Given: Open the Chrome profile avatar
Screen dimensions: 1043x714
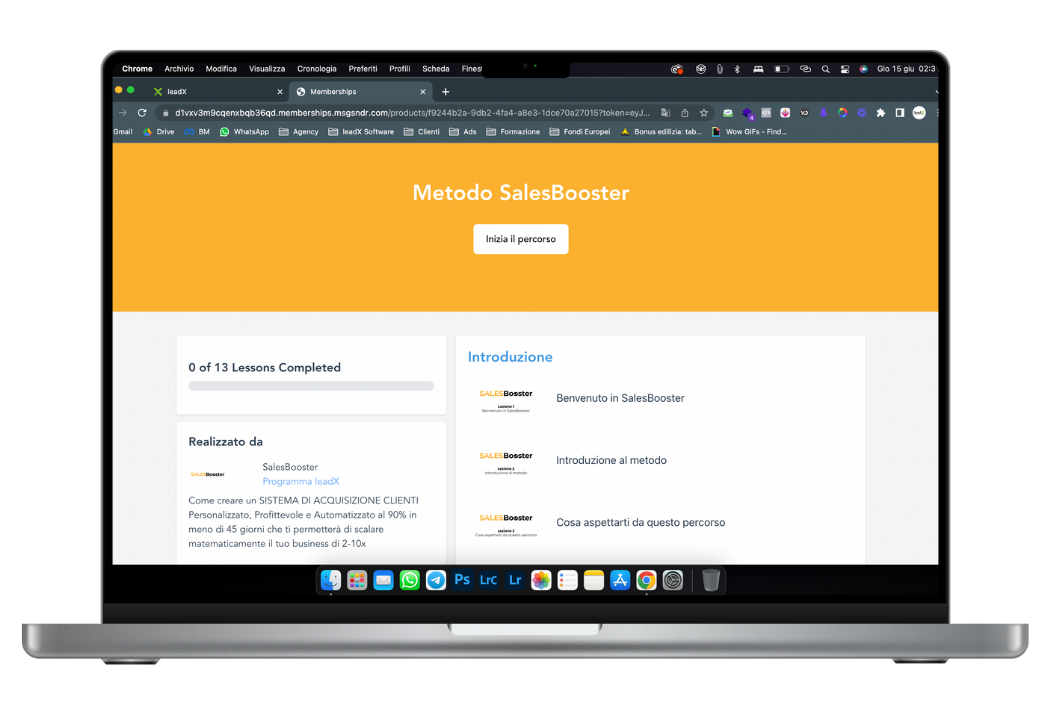Looking at the screenshot, I should pos(919,113).
